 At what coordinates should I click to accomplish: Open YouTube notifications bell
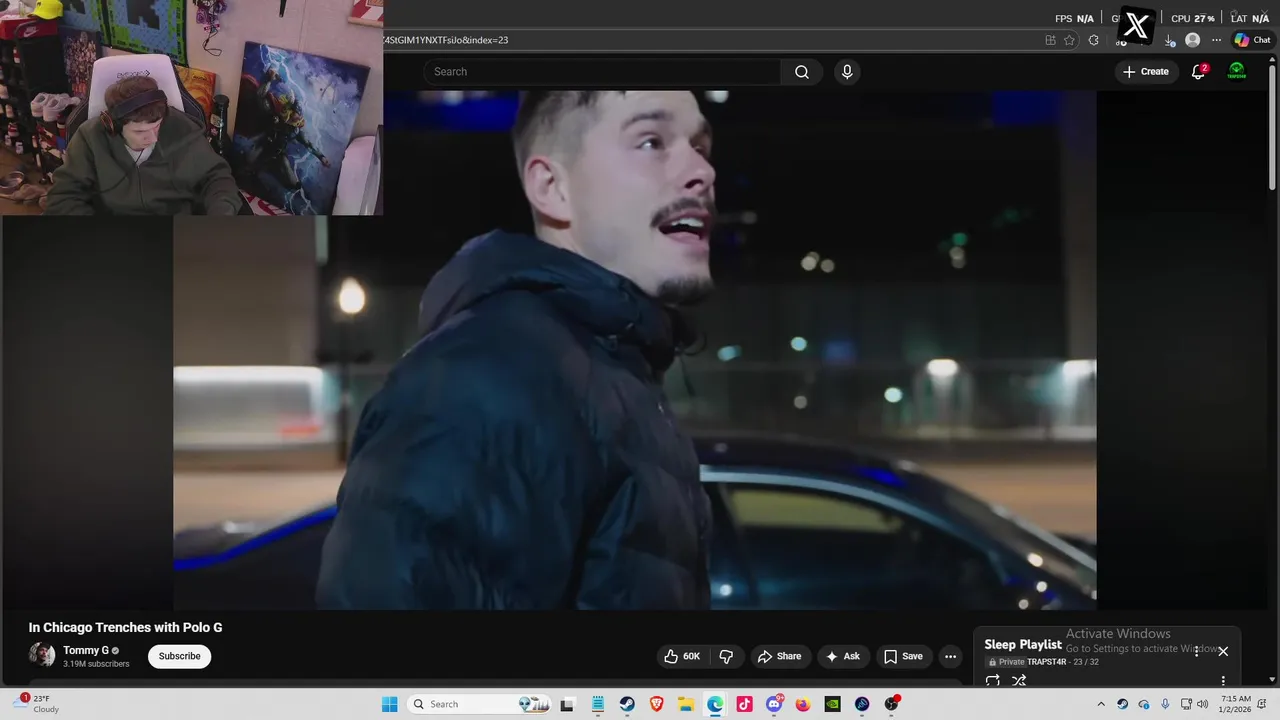coord(1198,72)
